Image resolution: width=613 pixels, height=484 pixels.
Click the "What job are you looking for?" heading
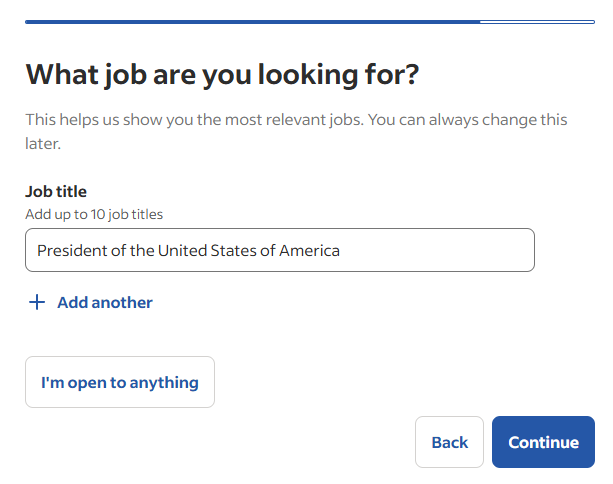click(x=222, y=73)
